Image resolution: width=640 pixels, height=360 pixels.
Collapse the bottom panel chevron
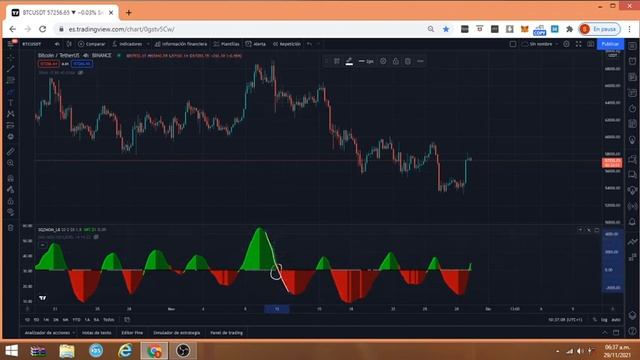click(x=604, y=333)
